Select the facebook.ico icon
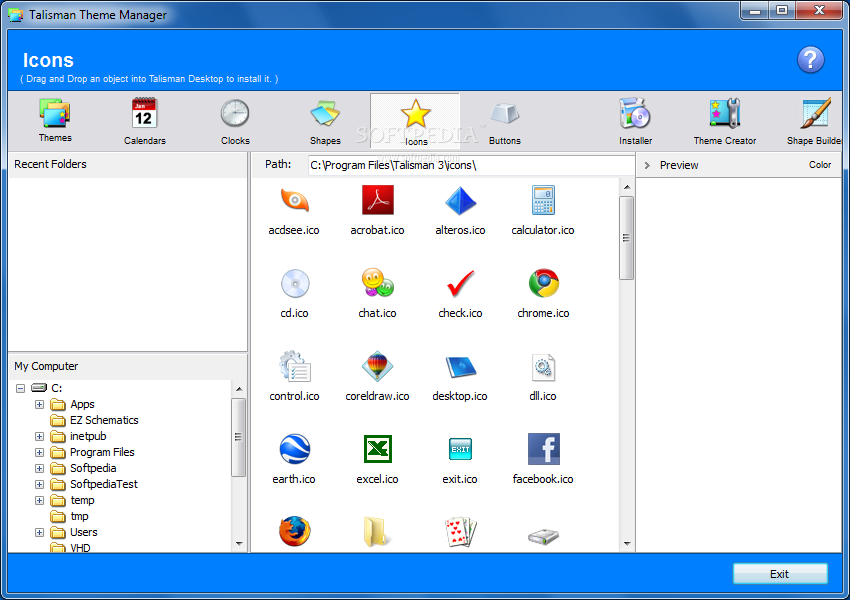 543,459
